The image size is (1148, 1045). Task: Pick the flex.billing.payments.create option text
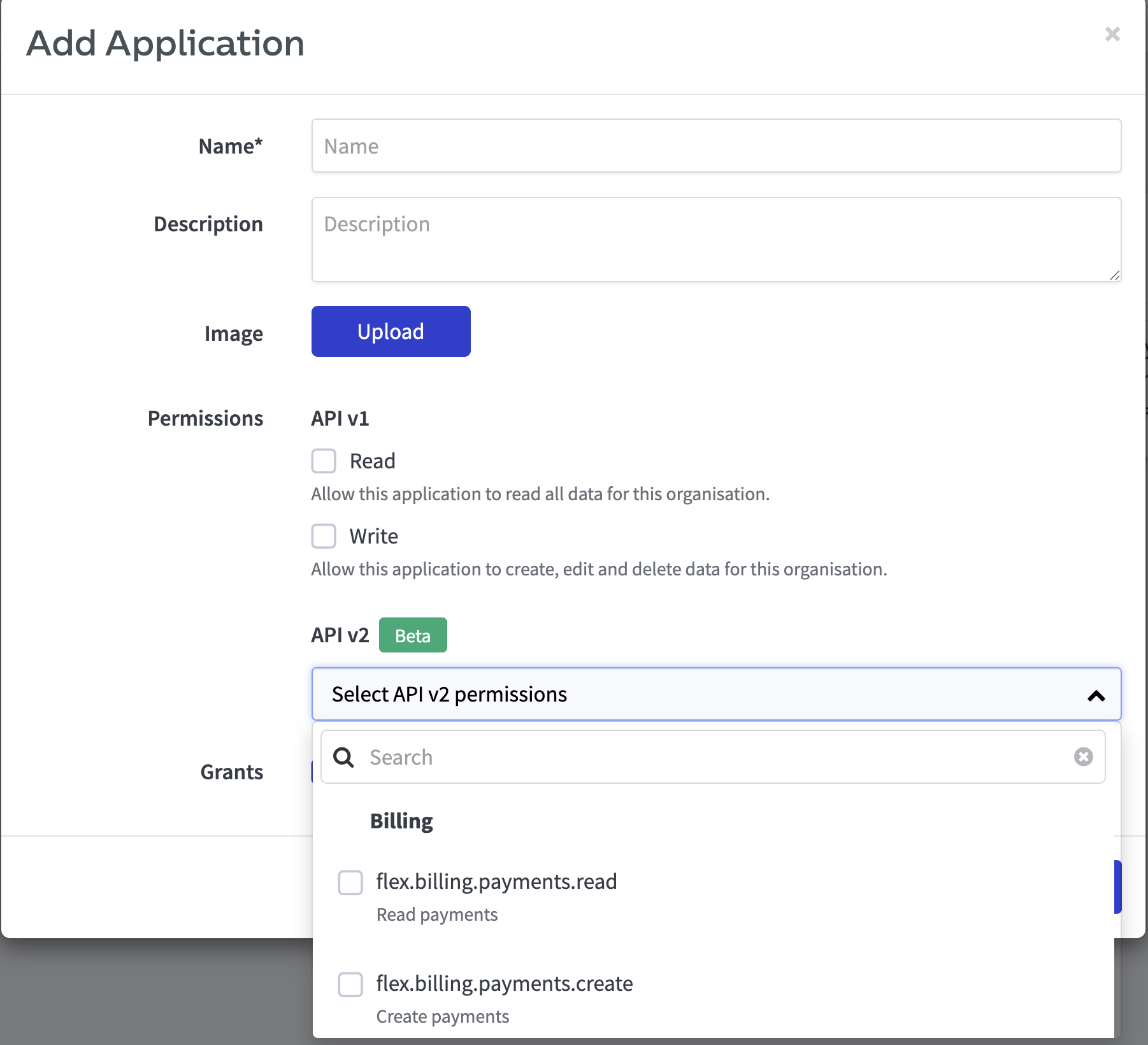[504, 984]
